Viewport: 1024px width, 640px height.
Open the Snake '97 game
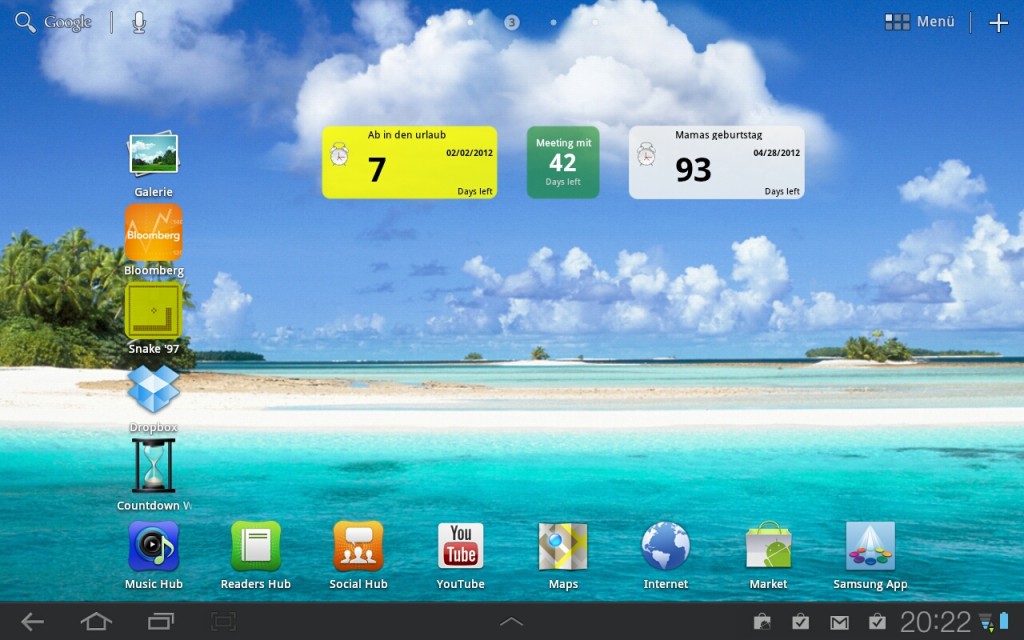(x=153, y=311)
